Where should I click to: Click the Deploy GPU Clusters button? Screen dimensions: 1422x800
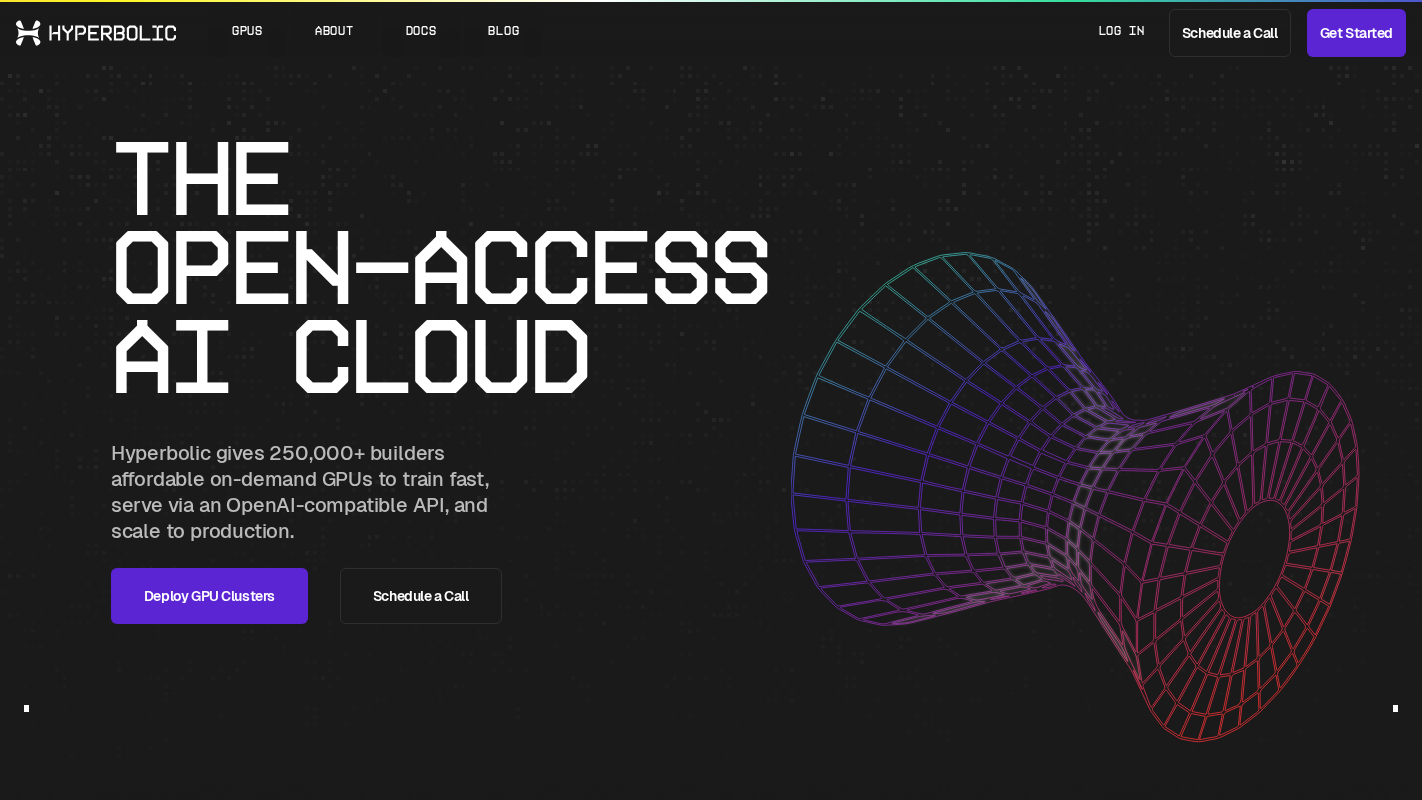[x=209, y=596]
